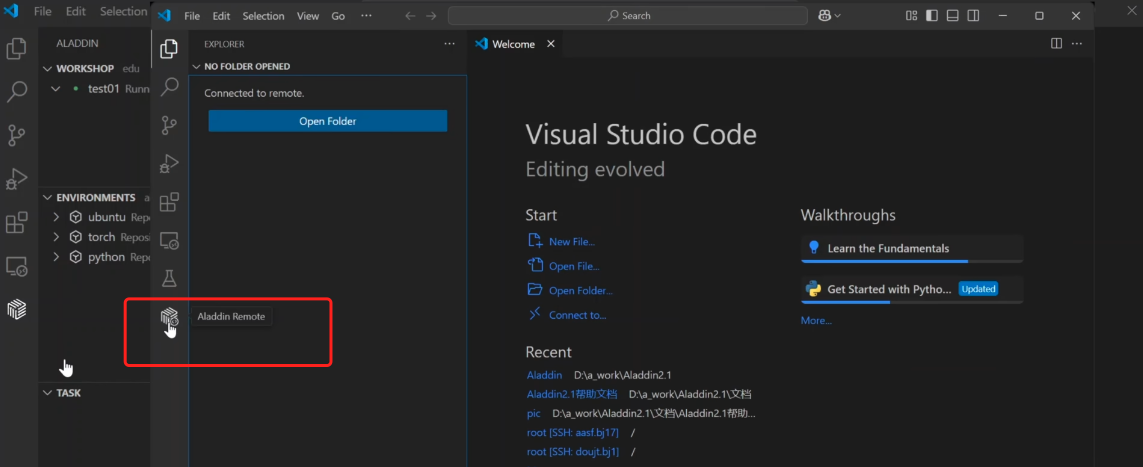Screen dimensions: 1143x467
Task: Open overflow menu ellipsis in menu bar
Action: [x=366, y=15]
